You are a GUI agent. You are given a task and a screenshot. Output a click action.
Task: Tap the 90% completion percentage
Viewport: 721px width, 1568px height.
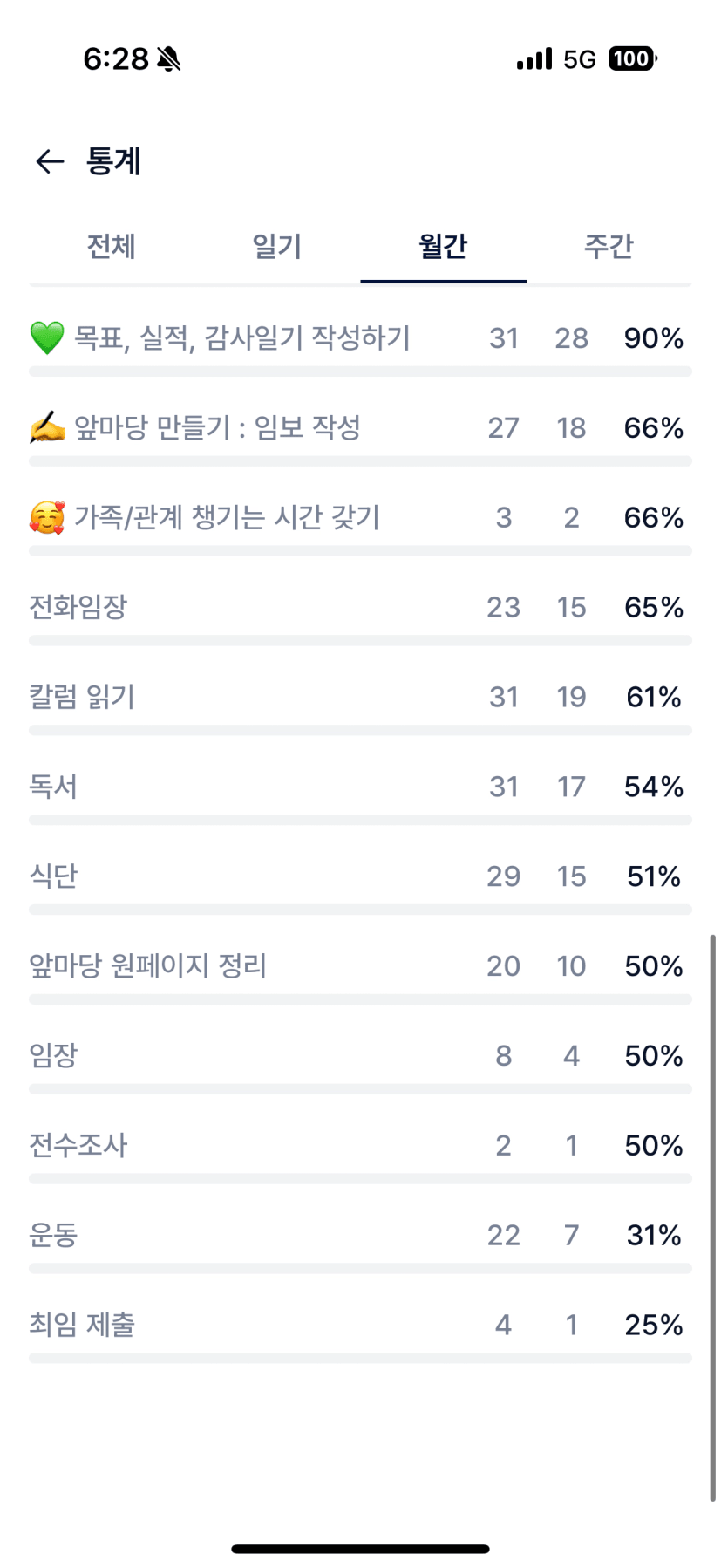pyautogui.click(x=653, y=338)
